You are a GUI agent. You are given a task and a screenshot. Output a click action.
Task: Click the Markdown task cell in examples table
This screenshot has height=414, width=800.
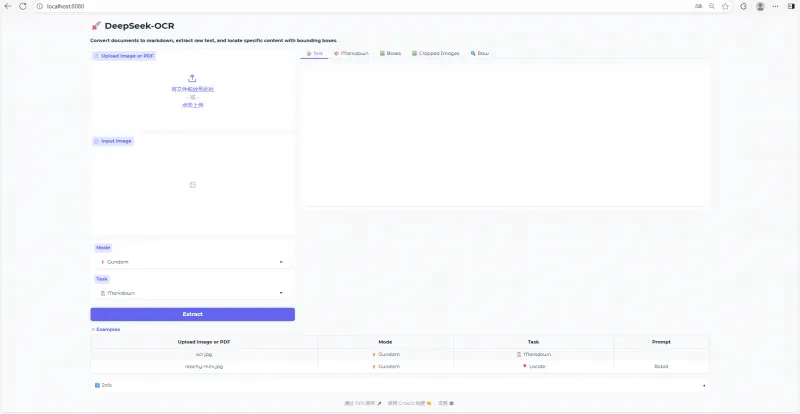pos(534,354)
